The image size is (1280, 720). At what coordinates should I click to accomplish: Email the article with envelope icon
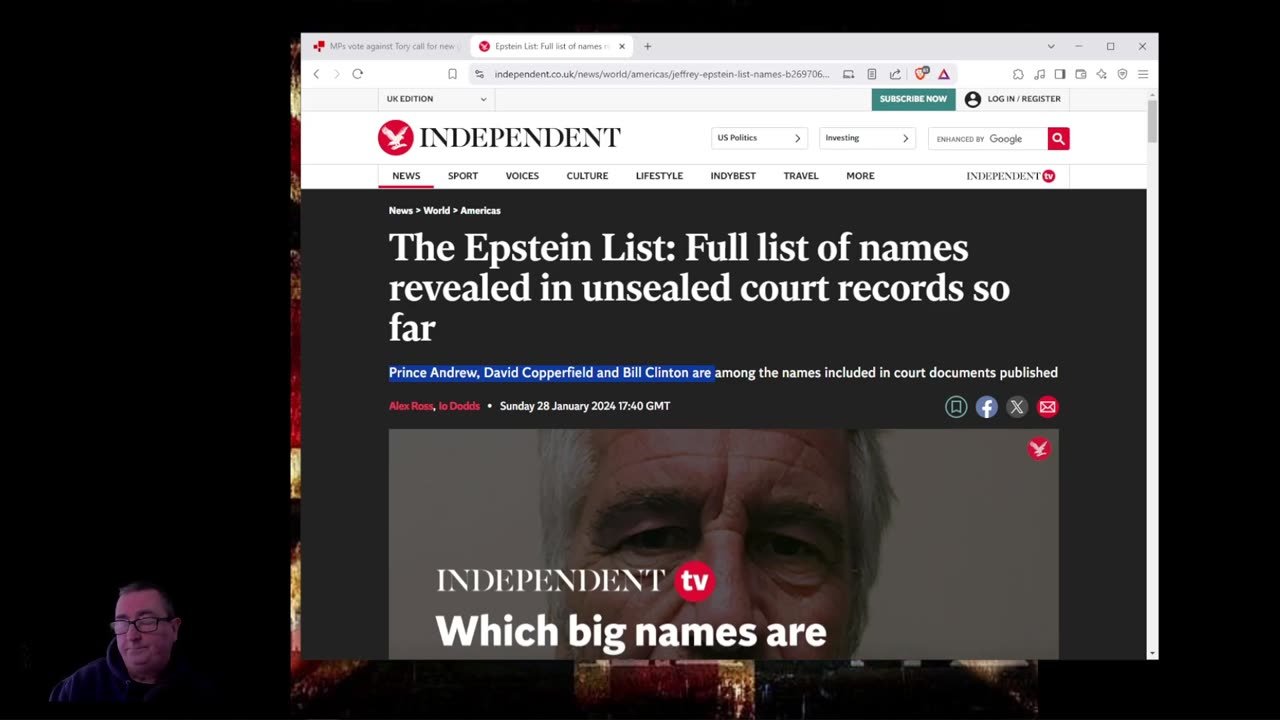[1047, 407]
